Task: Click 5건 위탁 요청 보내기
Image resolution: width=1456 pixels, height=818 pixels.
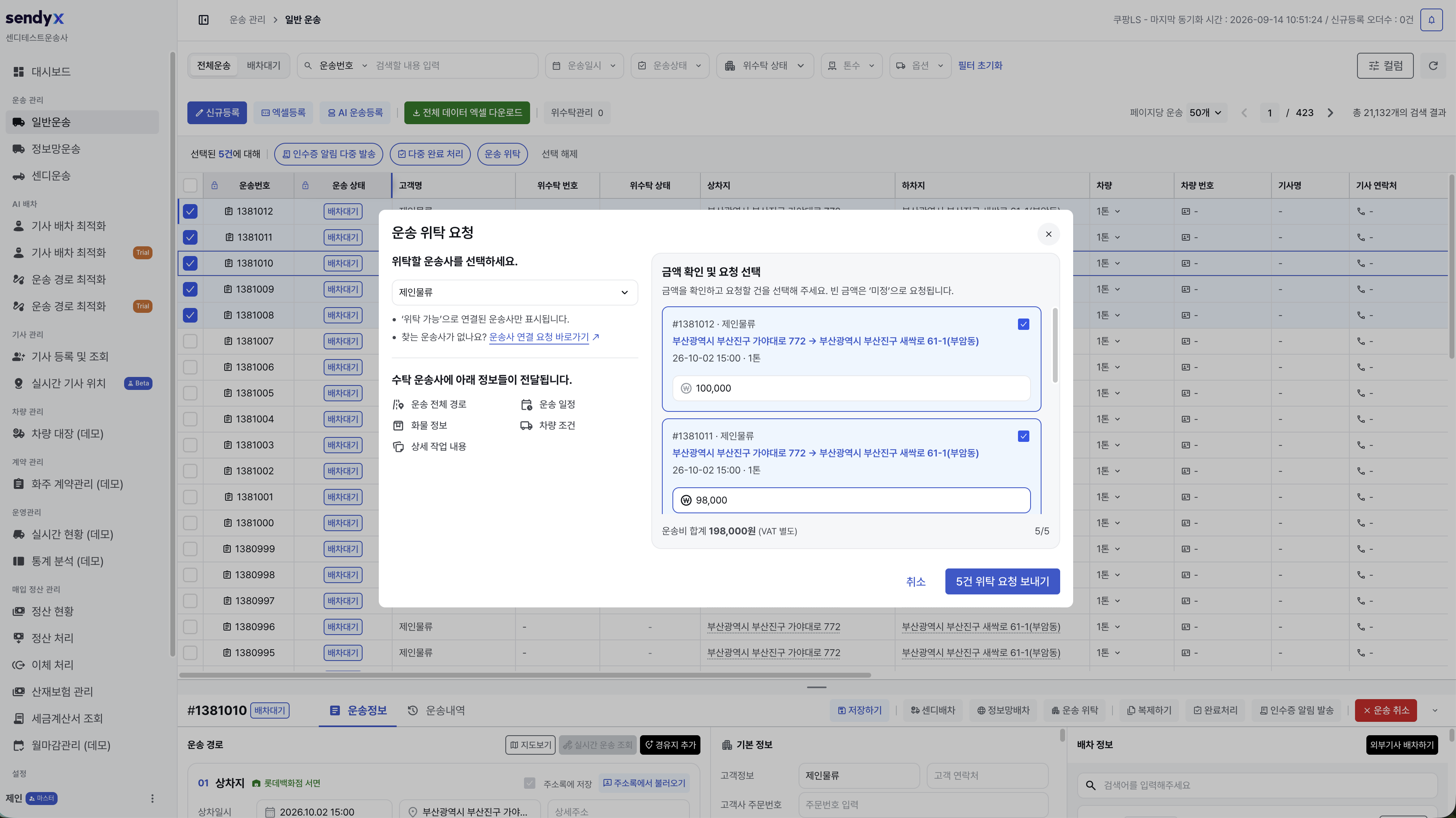Action: pos(1002,581)
